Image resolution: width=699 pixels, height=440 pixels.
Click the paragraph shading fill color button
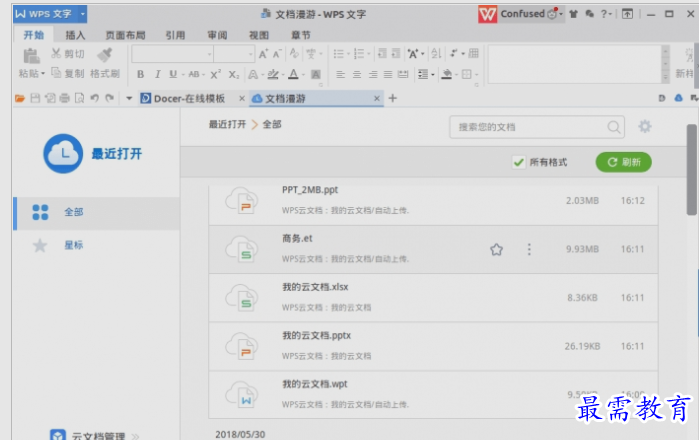point(446,74)
